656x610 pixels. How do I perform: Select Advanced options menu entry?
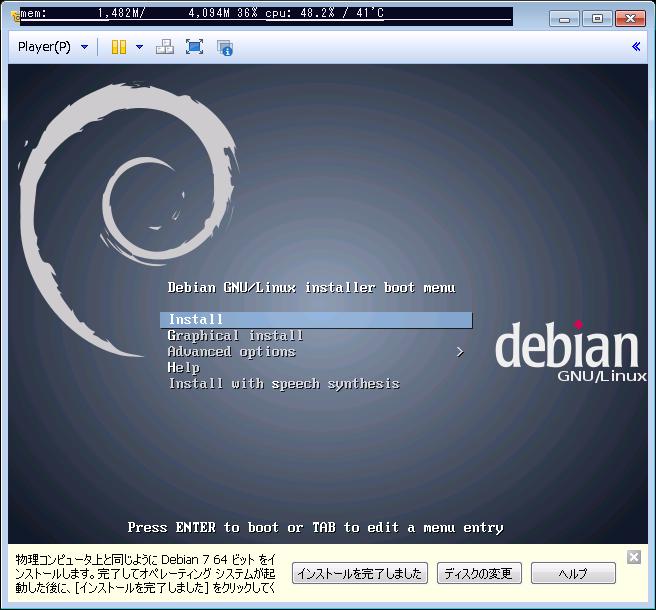pos(231,352)
